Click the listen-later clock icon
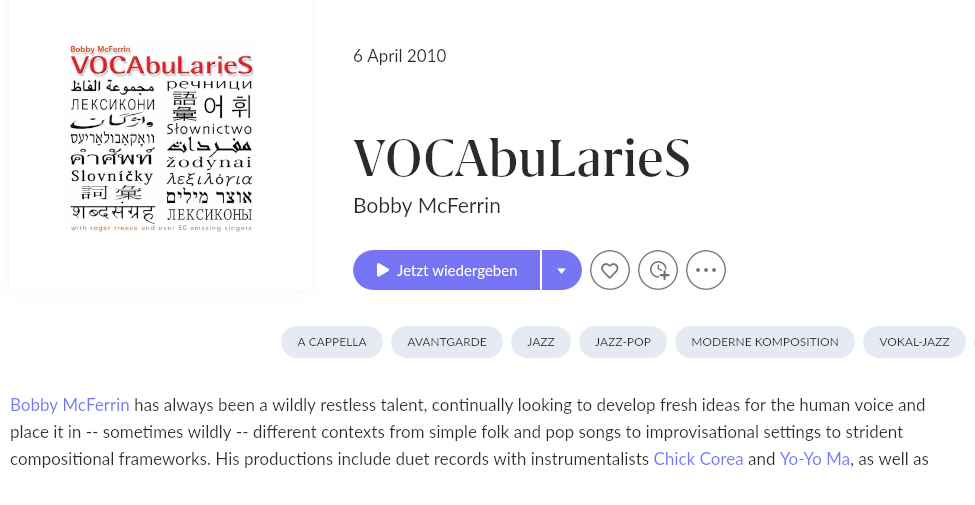 (x=658, y=270)
